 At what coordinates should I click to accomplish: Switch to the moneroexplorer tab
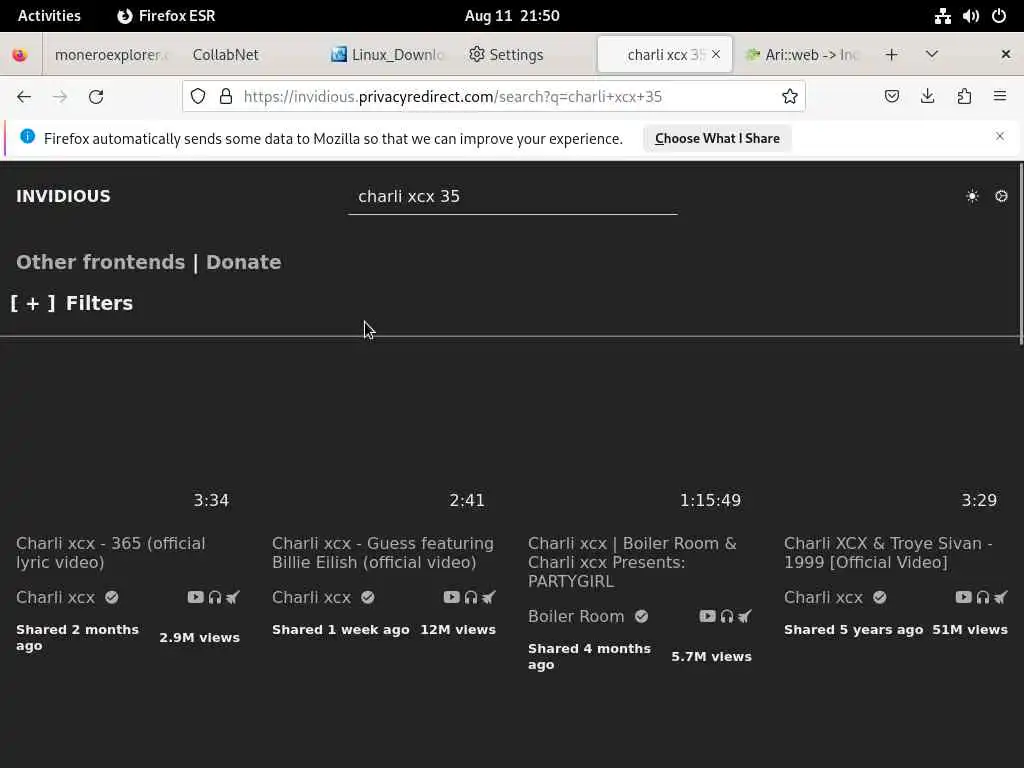coord(111,55)
